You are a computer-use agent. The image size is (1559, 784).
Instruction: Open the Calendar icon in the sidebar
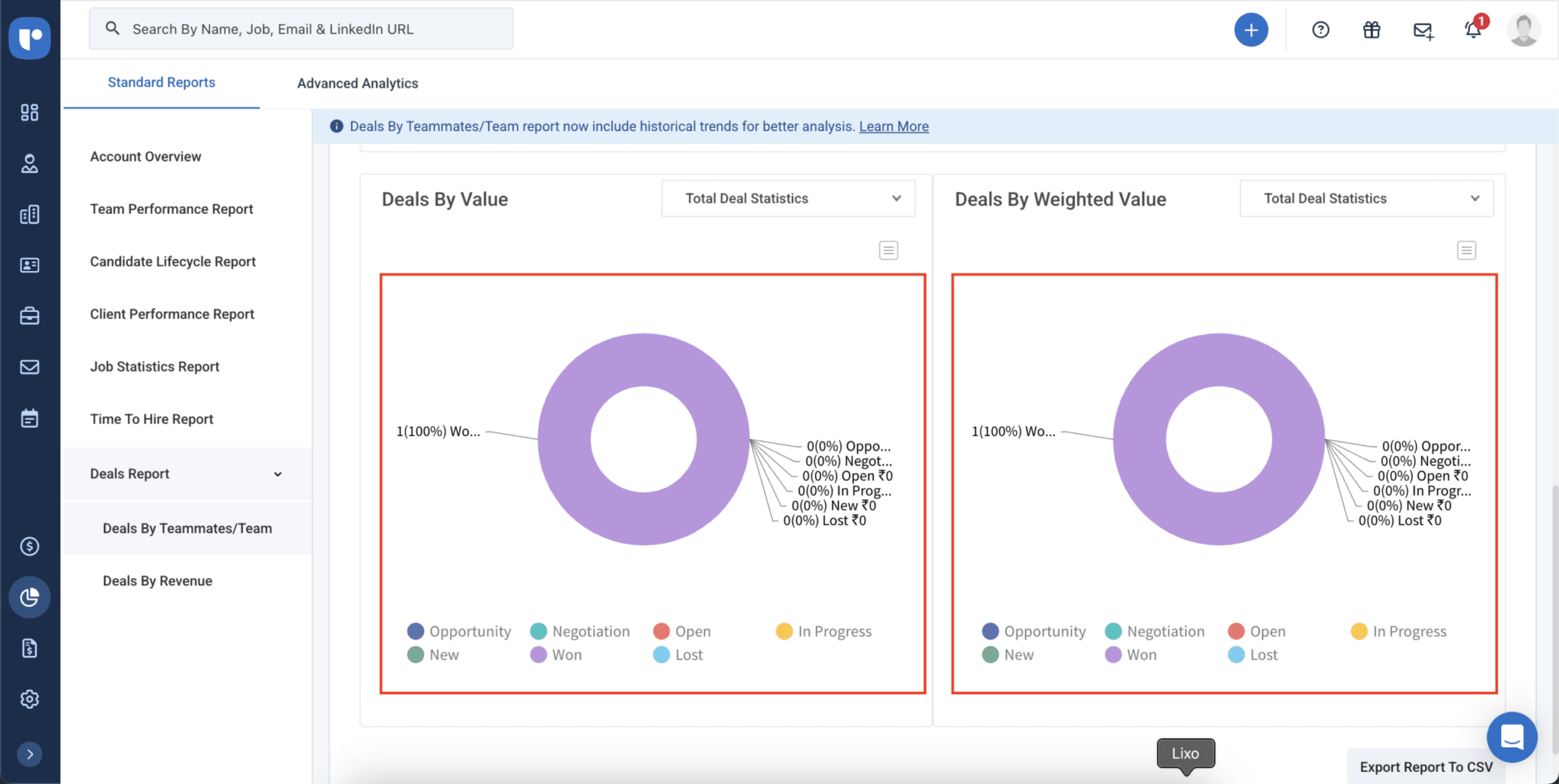click(x=30, y=417)
